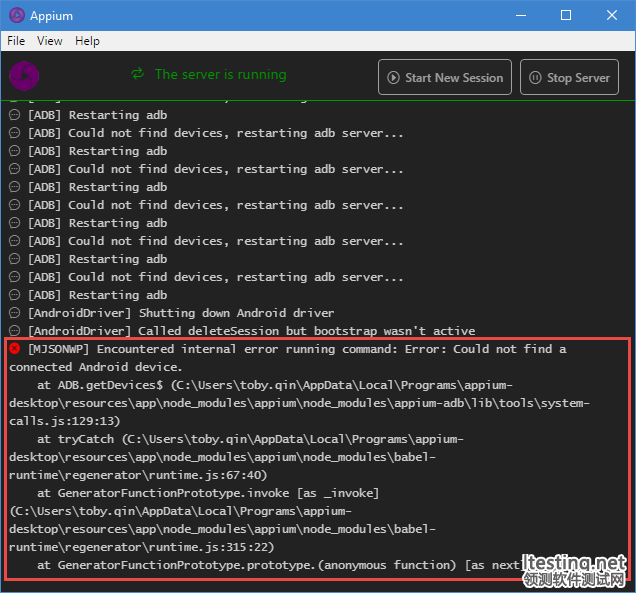Maximize the Appium window

tap(566, 15)
